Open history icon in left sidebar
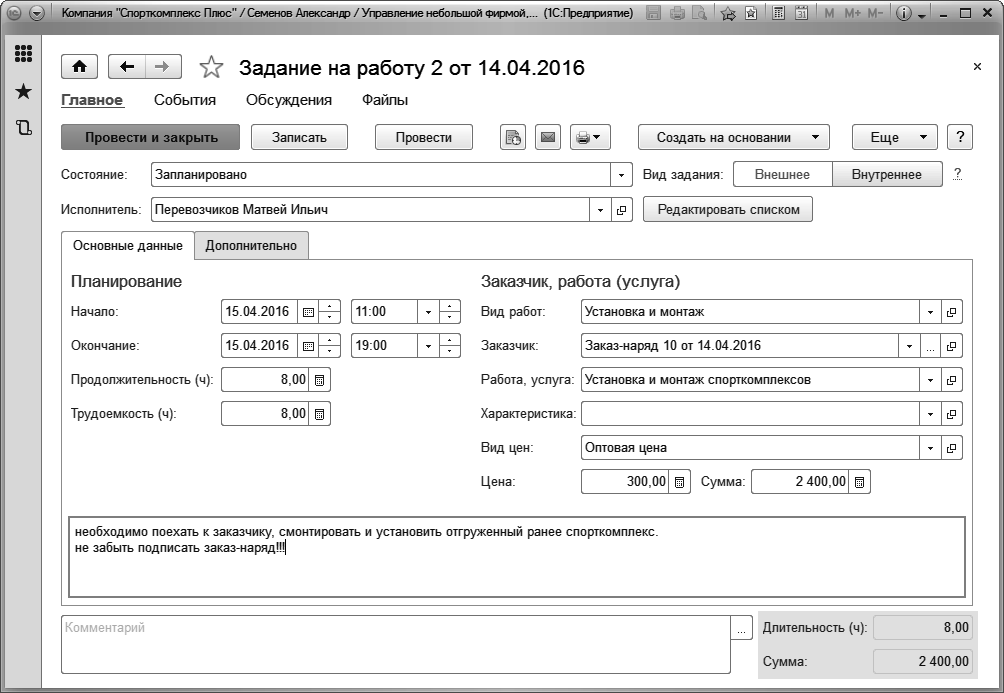The width and height of the screenshot is (1004, 693). point(23,127)
